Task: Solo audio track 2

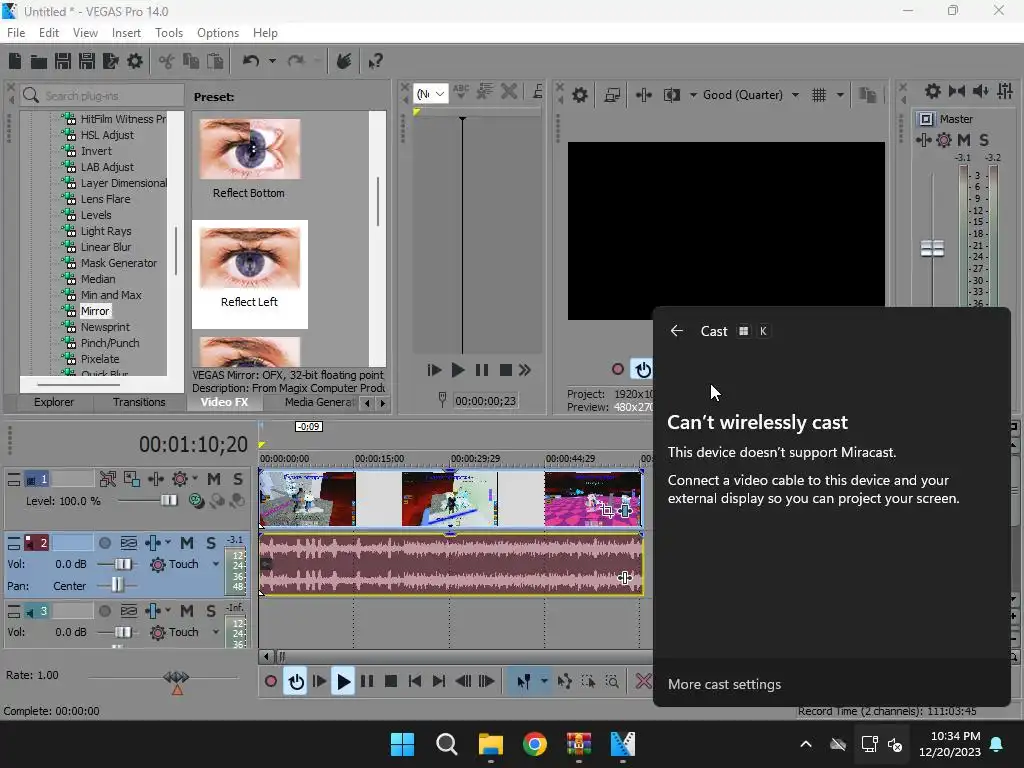Action: 210,543
